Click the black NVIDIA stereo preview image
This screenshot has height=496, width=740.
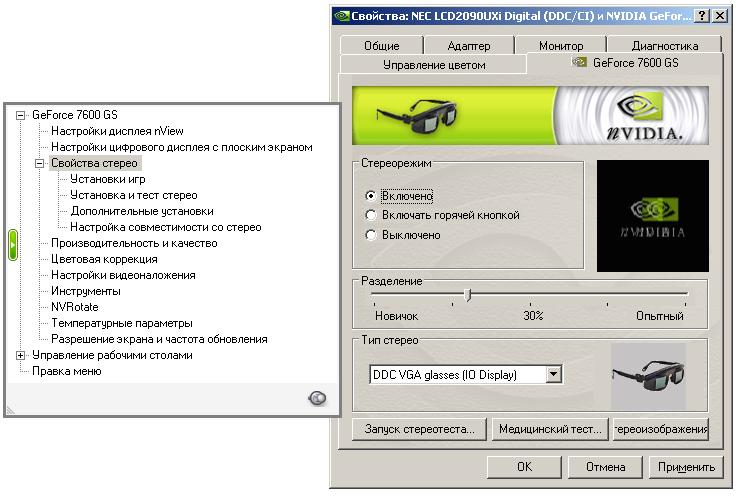click(x=653, y=216)
